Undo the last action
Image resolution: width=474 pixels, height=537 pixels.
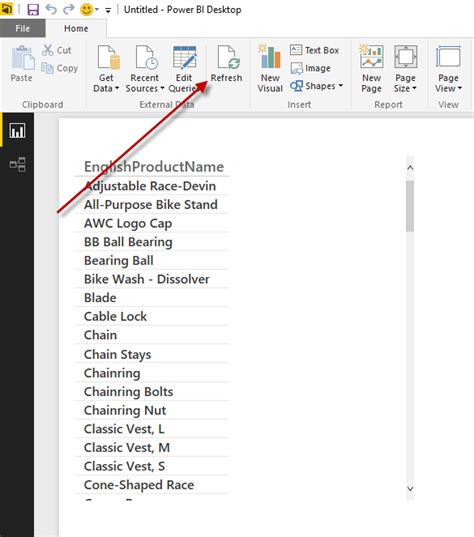51,9
